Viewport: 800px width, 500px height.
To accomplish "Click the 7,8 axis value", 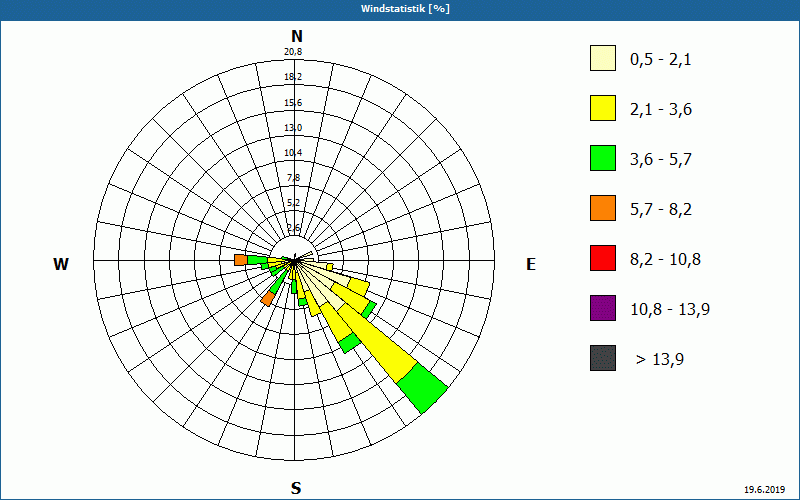I will [x=294, y=178].
